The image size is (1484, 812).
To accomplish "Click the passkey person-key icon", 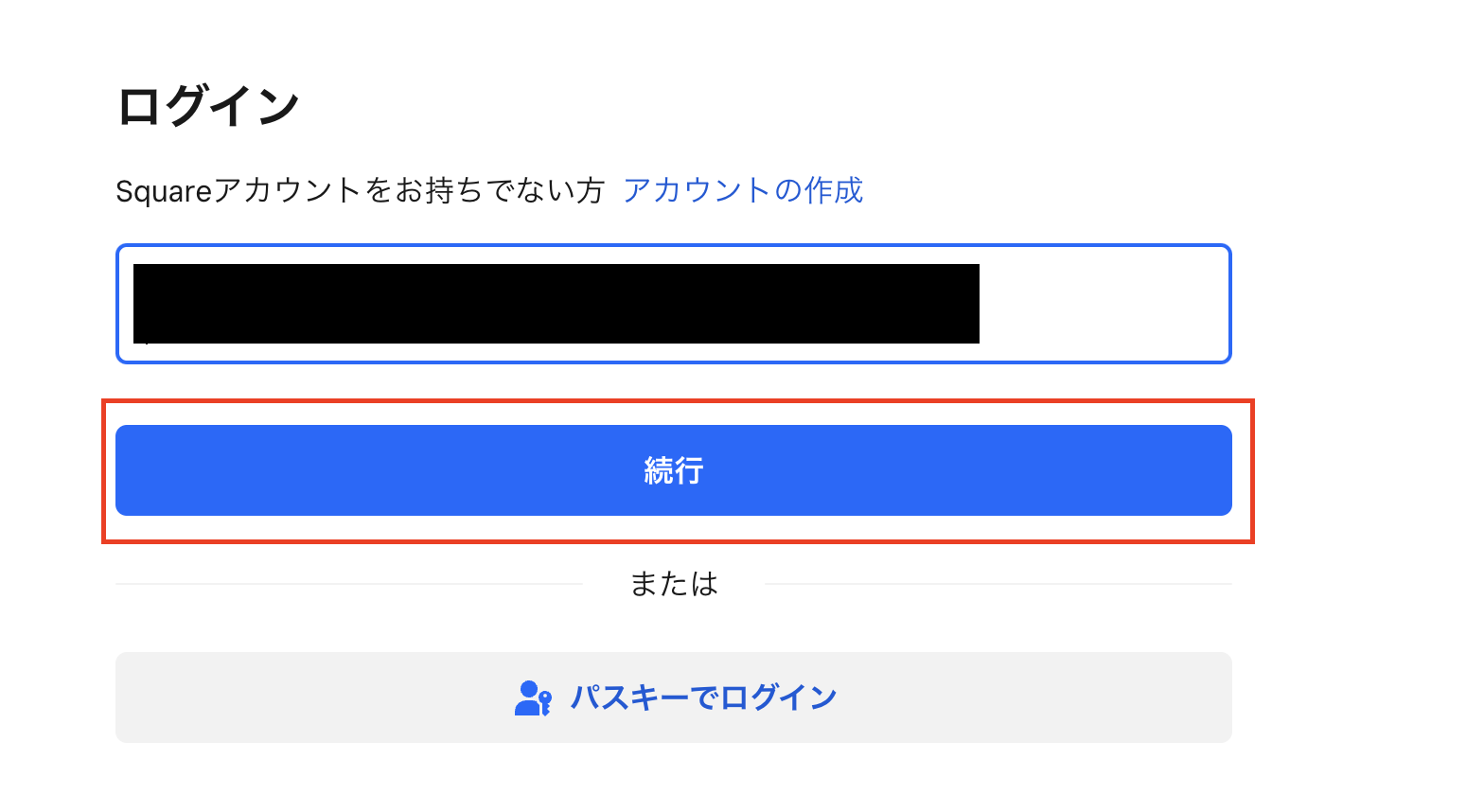I will (533, 698).
